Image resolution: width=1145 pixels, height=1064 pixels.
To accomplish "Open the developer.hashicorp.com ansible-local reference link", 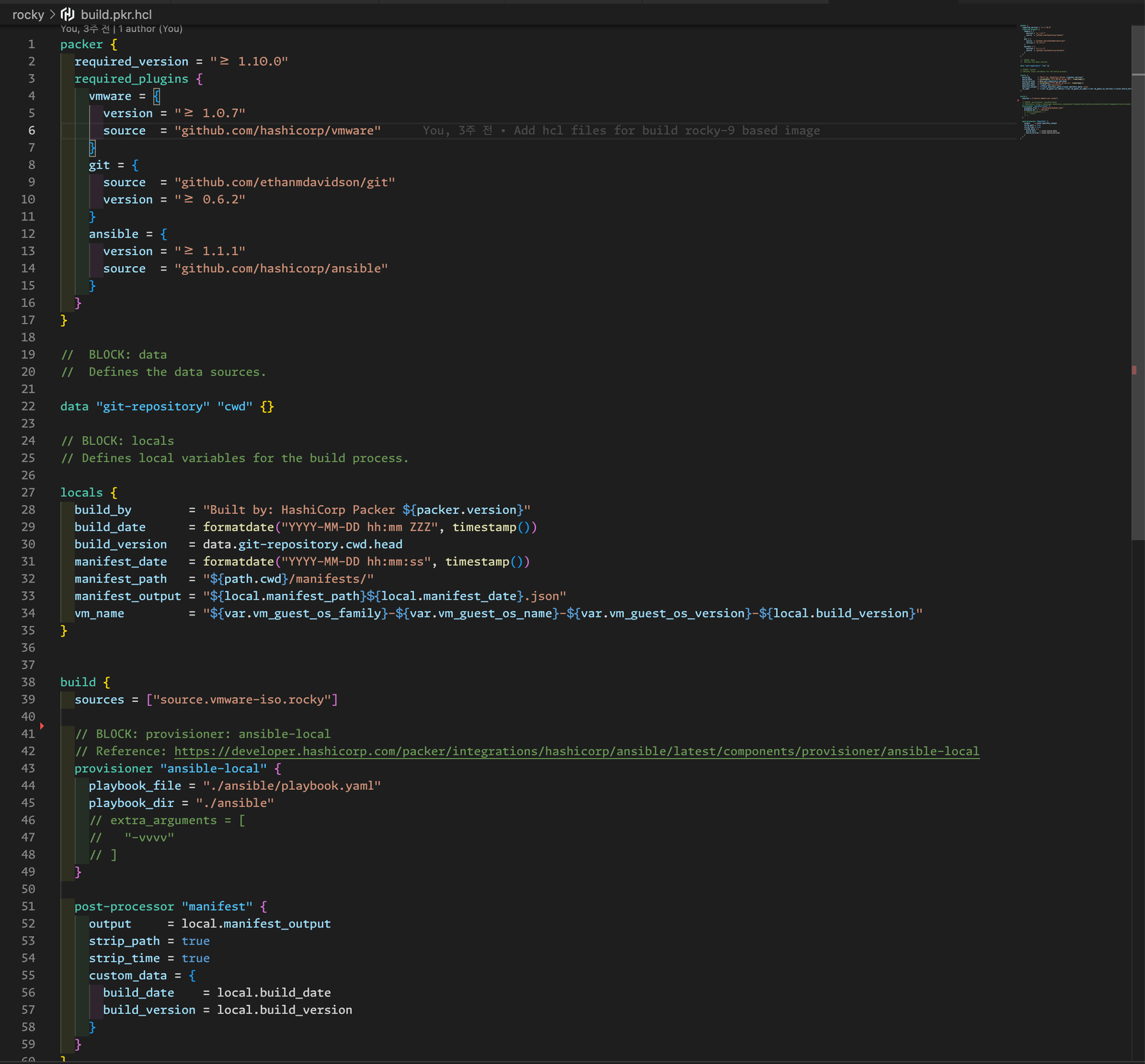I will pos(576,751).
